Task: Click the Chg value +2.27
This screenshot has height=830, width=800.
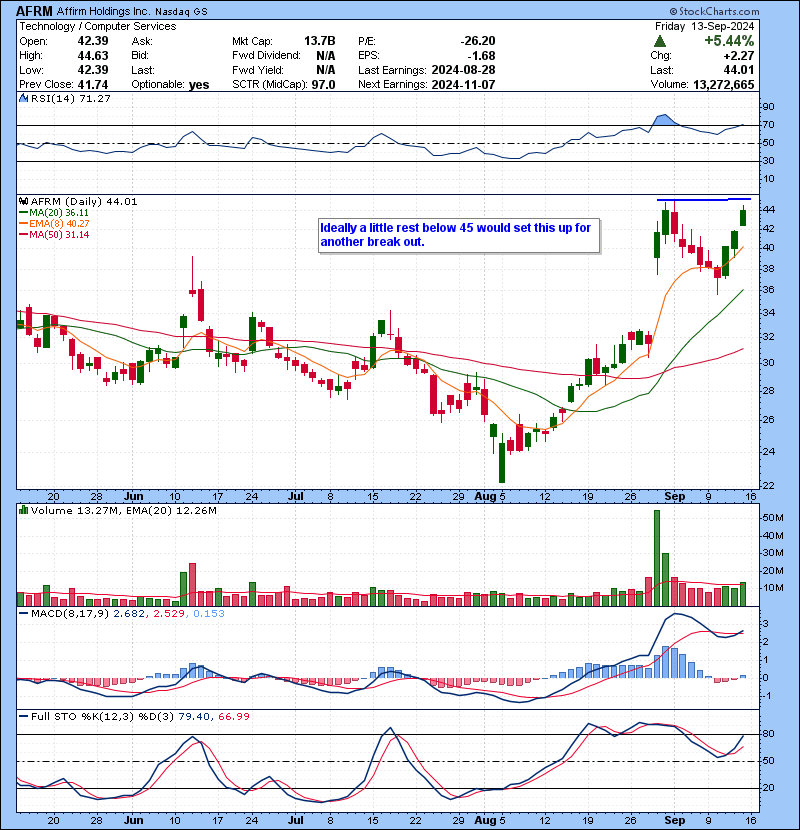Action: click(739, 56)
